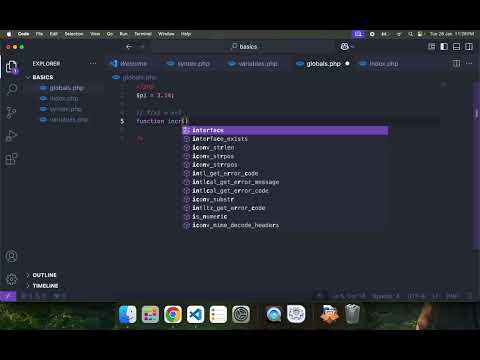Switch to the index.php tab
480x360 pixels.
379,64
